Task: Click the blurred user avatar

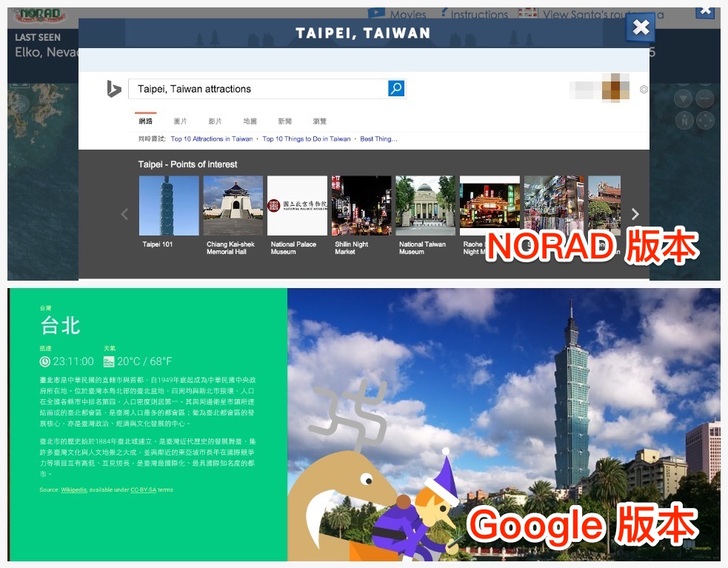Action: pyautogui.click(x=616, y=87)
